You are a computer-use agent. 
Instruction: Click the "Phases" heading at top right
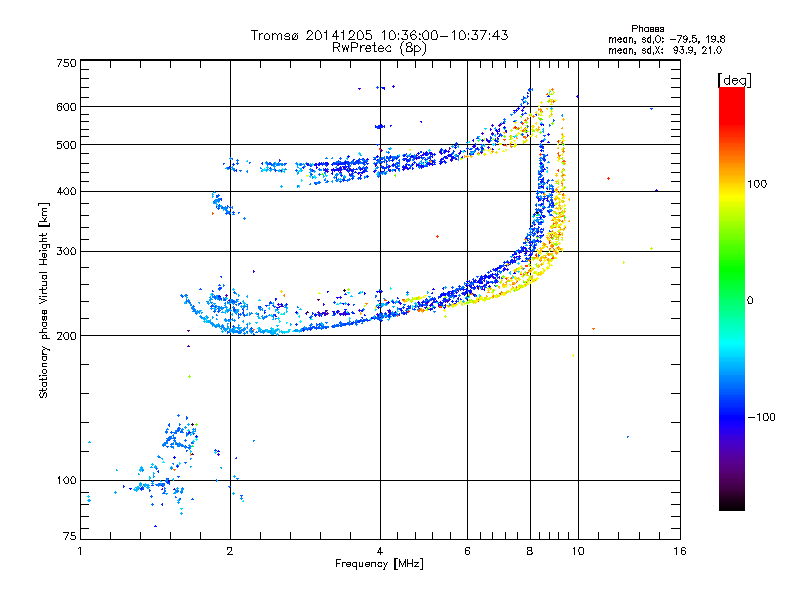coord(647,29)
